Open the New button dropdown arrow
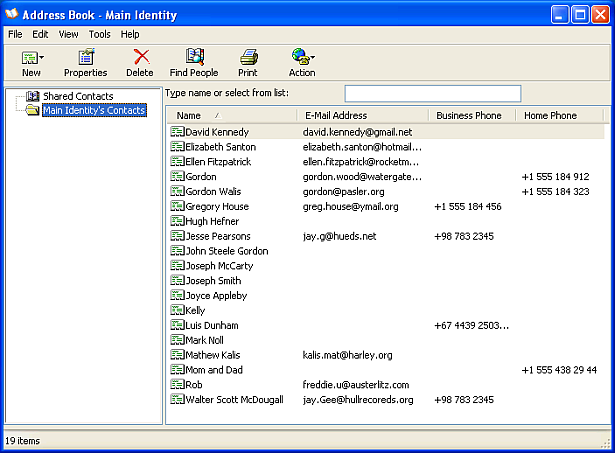This screenshot has height=453, width=615. coord(42,58)
